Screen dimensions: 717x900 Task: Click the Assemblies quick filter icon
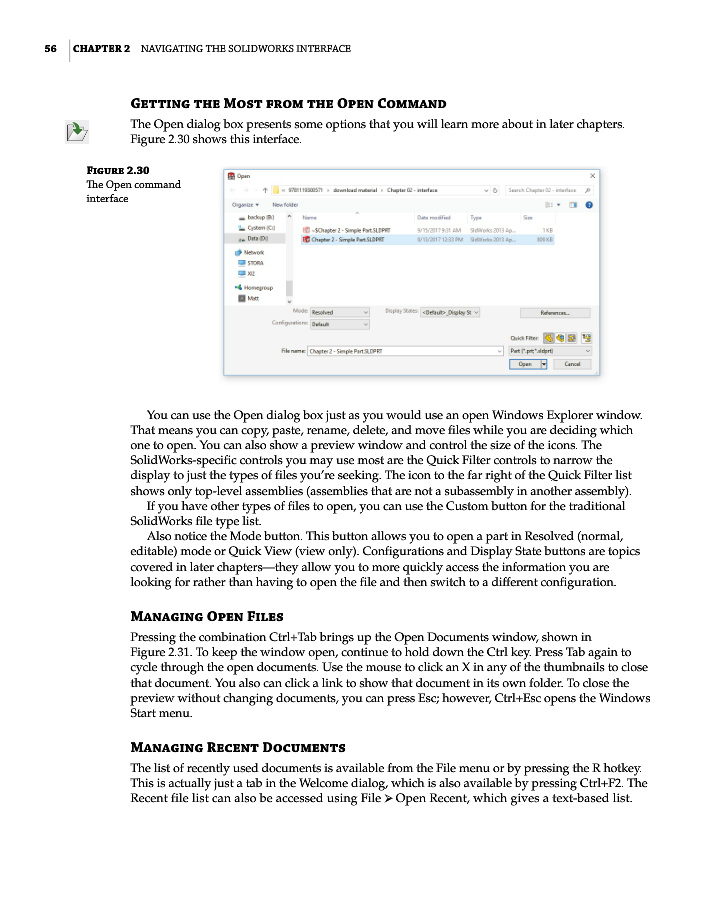(560, 338)
